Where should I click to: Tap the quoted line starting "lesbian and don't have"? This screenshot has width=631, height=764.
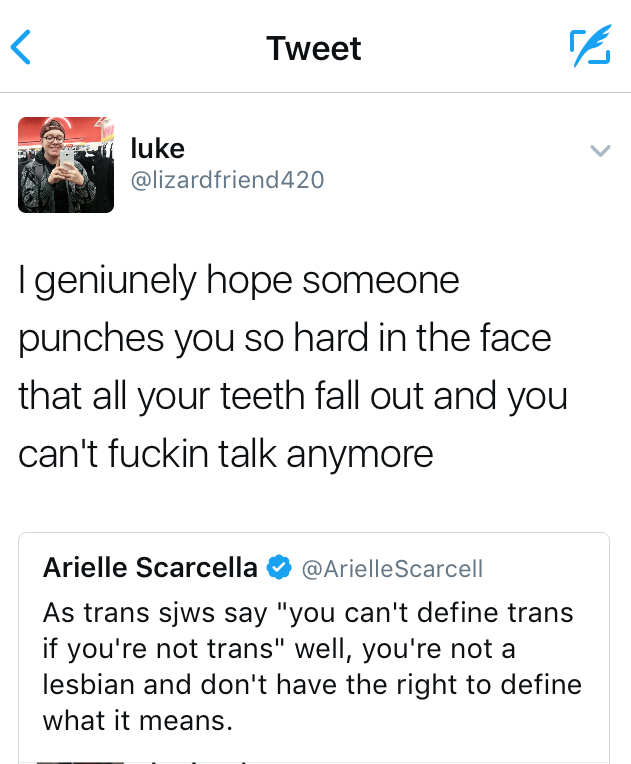tap(312, 684)
